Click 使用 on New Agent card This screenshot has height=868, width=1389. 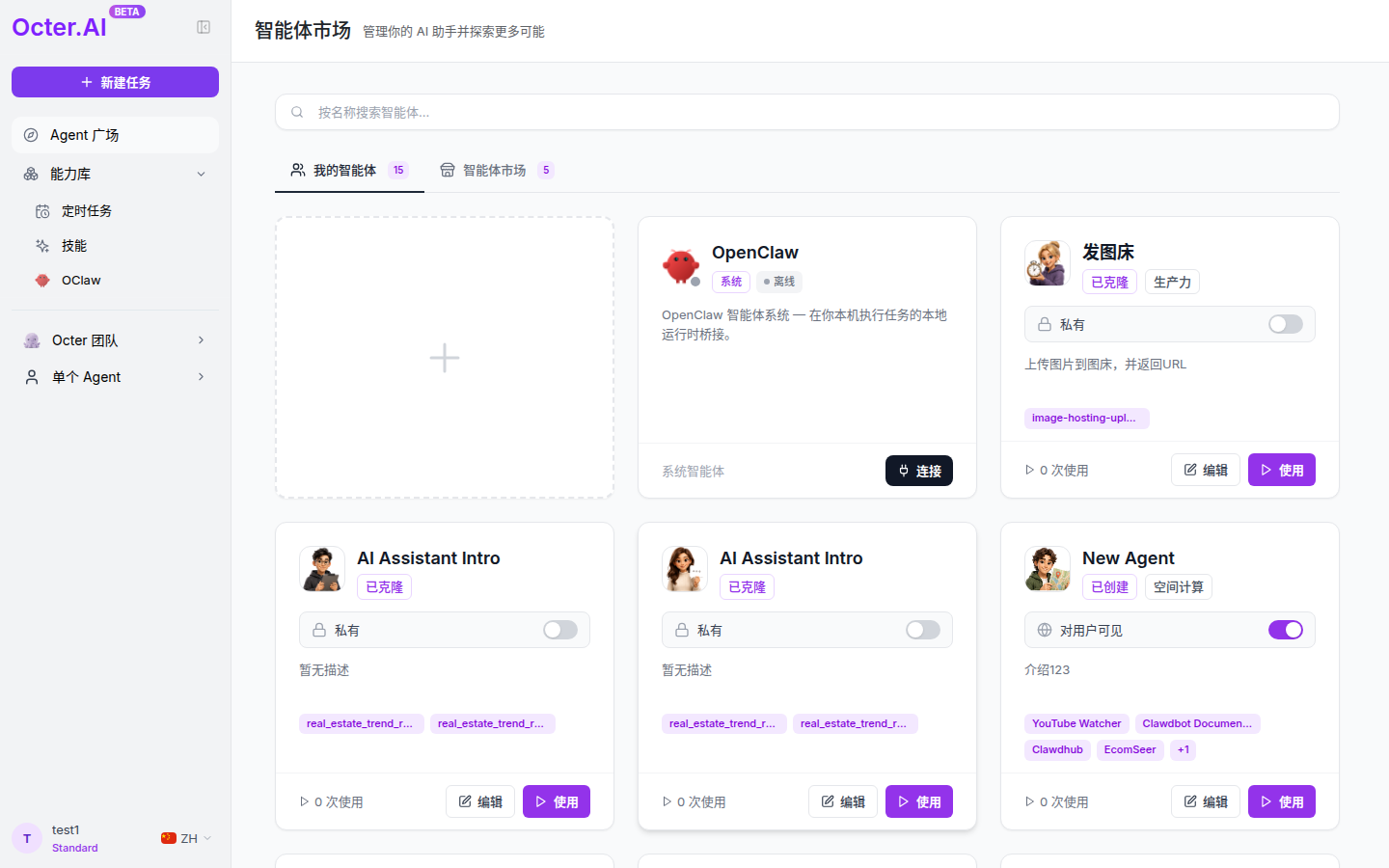1282,801
